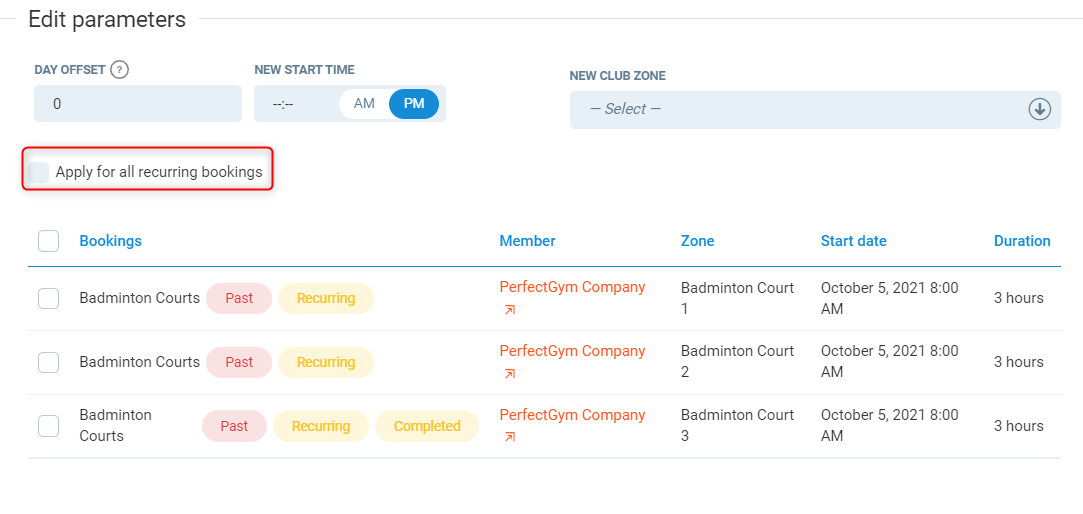Open external link icon for Court 1 member
This screenshot has height=514, width=1083.
pos(510,310)
